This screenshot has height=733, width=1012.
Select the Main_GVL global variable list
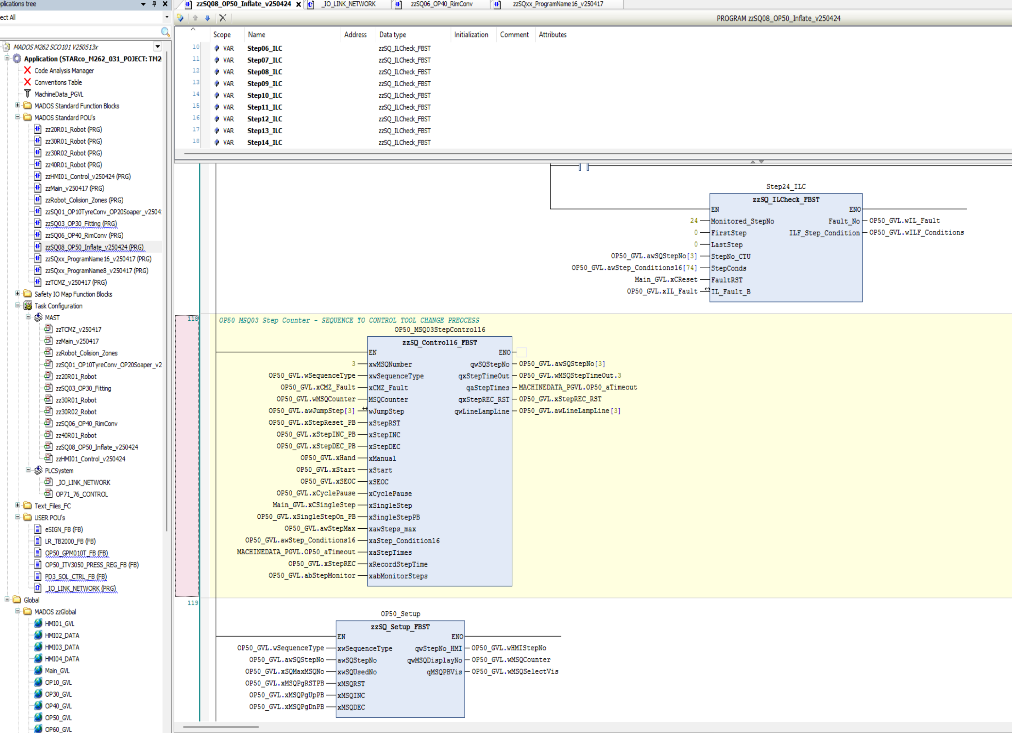tap(57, 670)
